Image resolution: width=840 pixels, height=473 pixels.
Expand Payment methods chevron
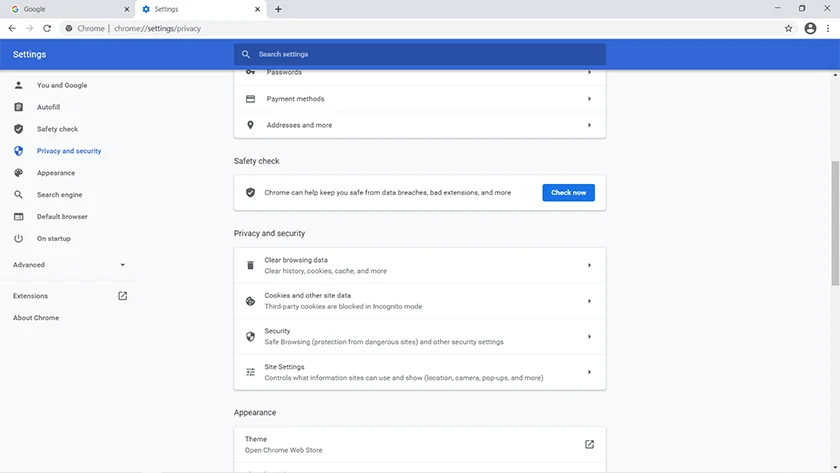[589, 99]
